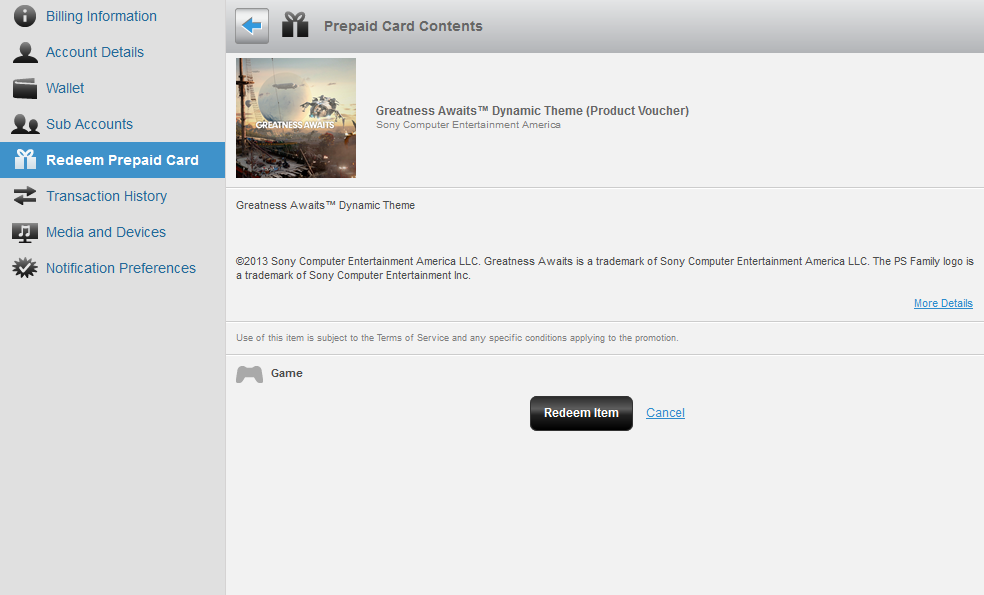Open Account Details section
The width and height of the screenshot is (984, 595).
pyautogui.click(x=95, y=52)
